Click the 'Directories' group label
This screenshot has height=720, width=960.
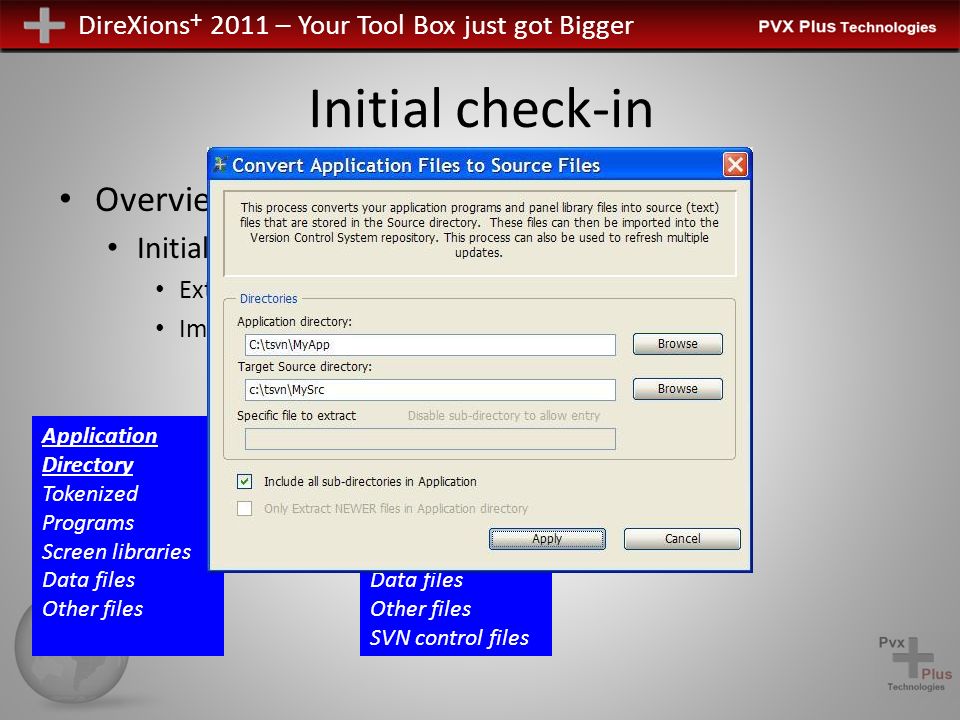coord(268,299)
